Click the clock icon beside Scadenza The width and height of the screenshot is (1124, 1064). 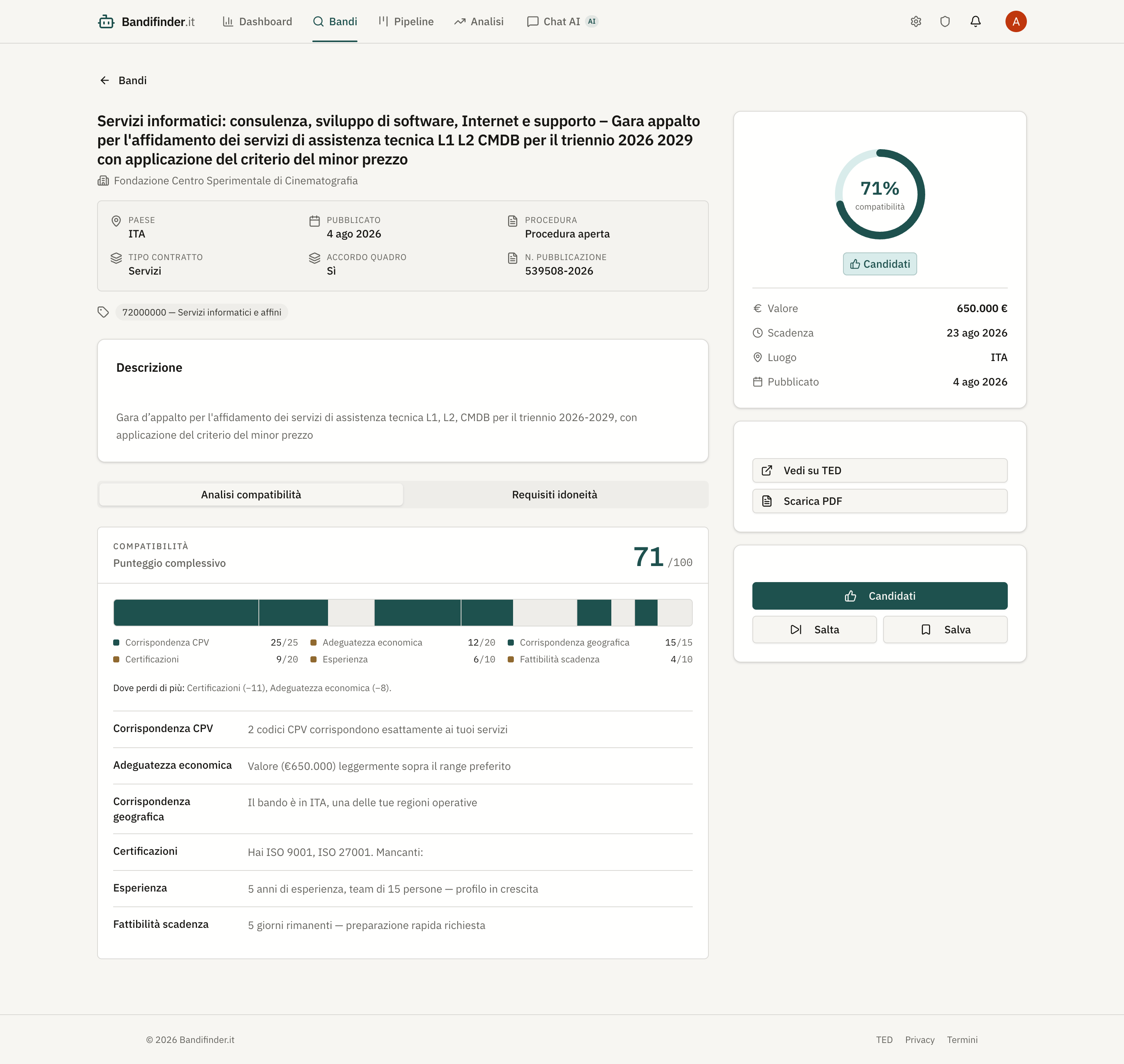click(x=757, y=333)
